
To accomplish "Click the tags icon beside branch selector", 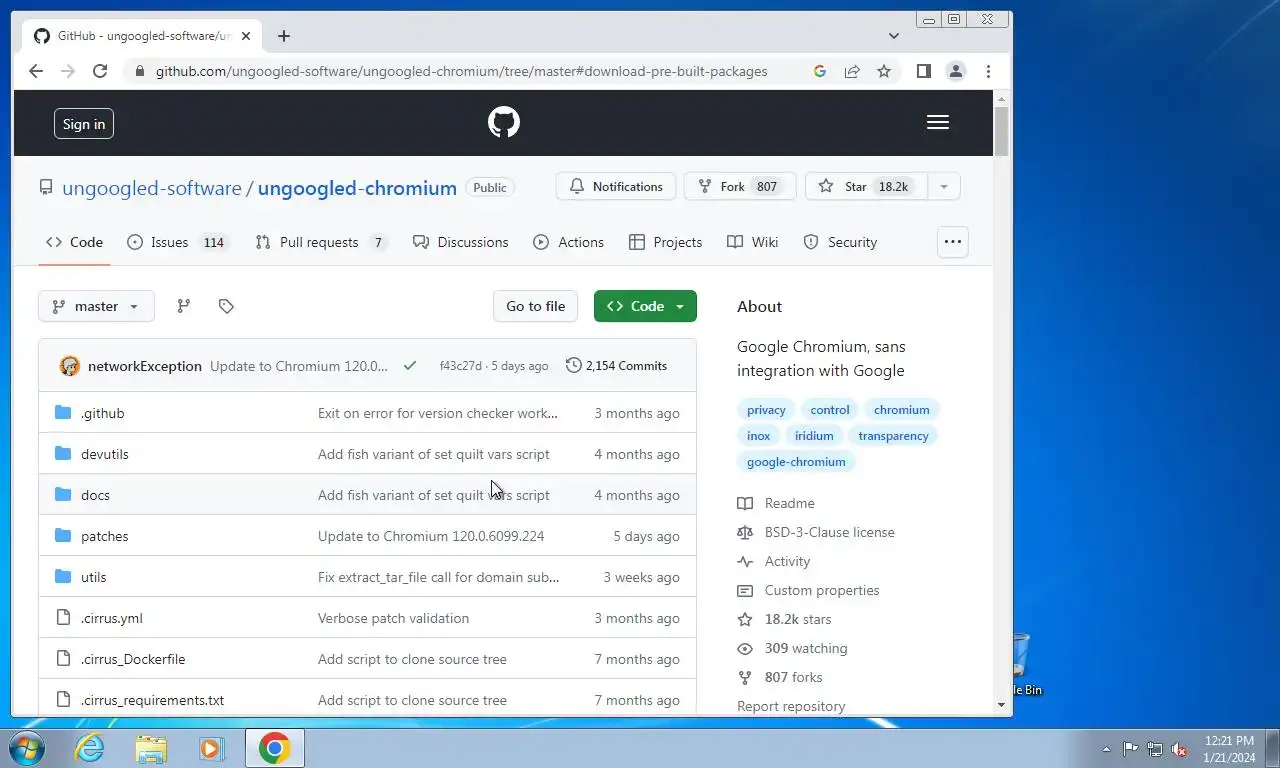I will 226,306.
